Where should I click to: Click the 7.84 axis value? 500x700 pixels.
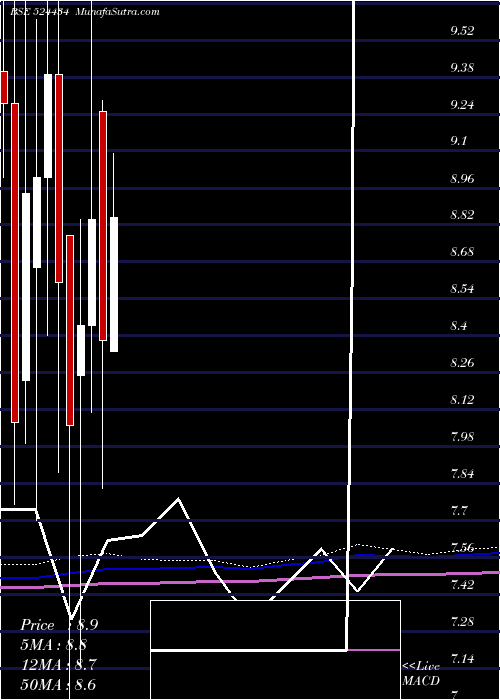(x=462, y=474)
